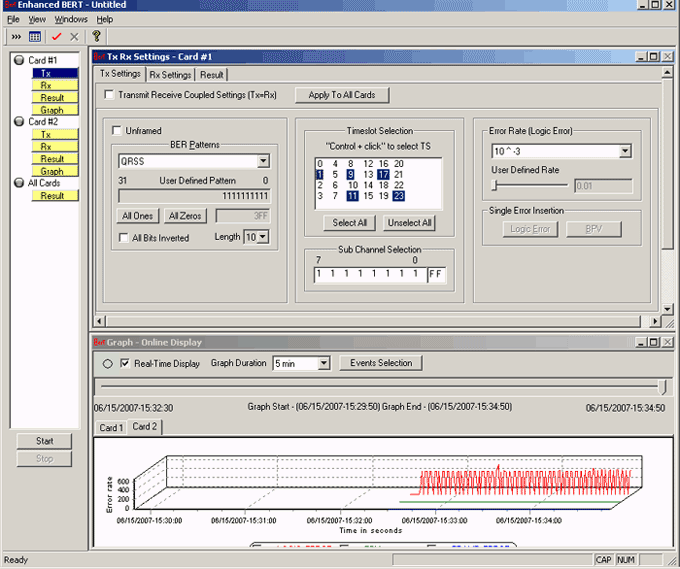Click the BPV insertion button
This screenshot has width=680, height=569.
pos(594,229)
